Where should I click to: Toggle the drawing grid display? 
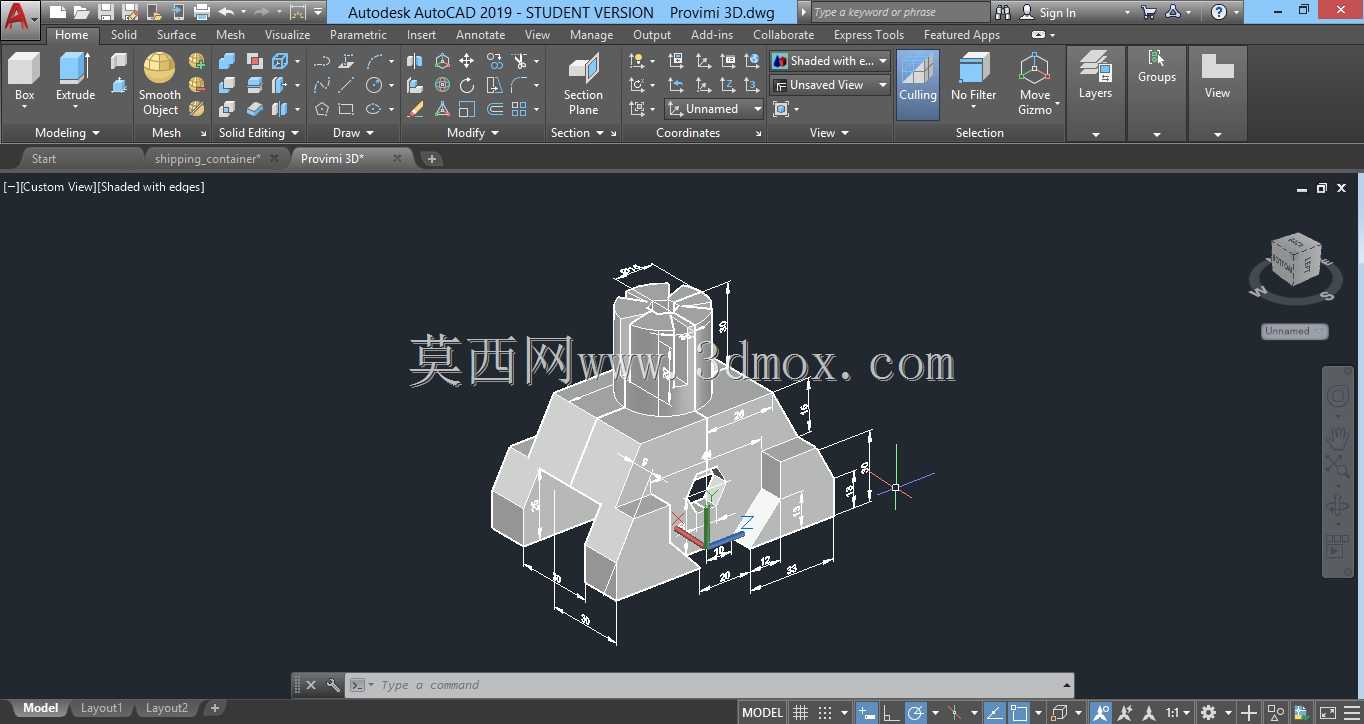[x=800, y=712]
